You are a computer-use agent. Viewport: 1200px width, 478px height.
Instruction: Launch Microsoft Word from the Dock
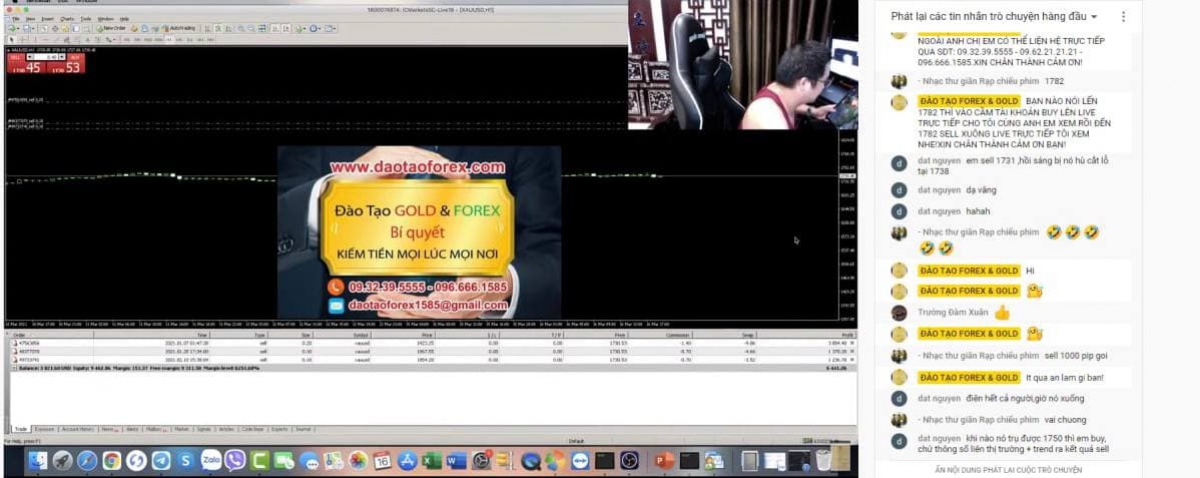[456, 461]
